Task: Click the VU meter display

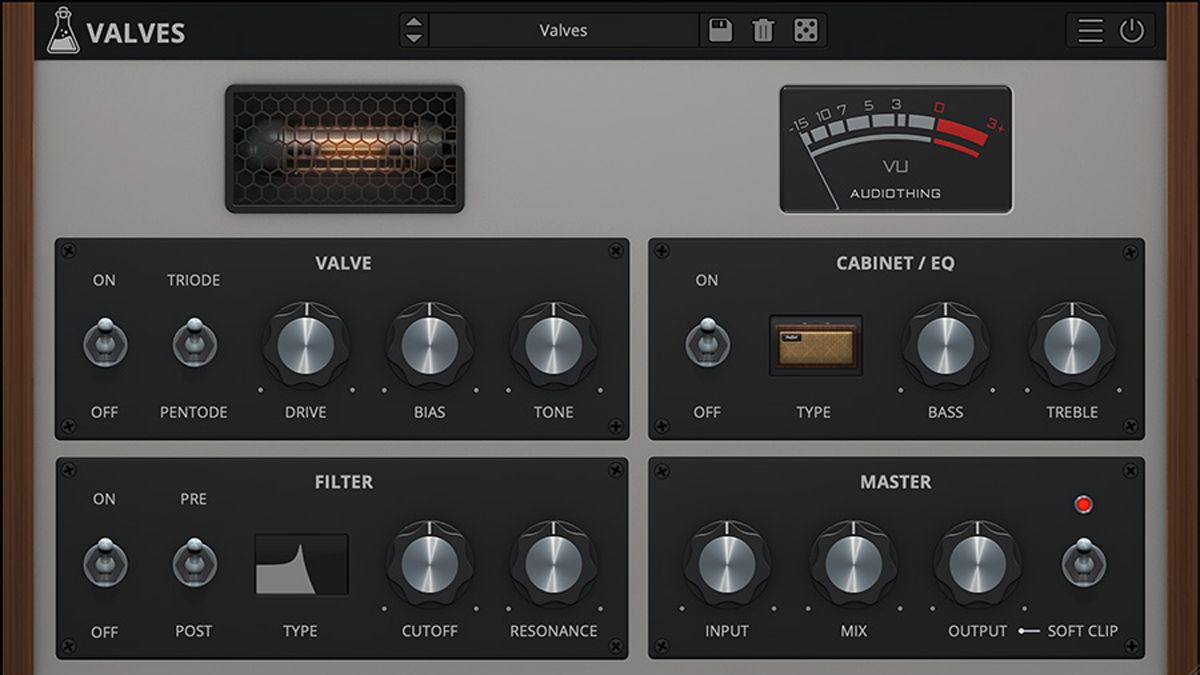Action: tap(895, 148)
